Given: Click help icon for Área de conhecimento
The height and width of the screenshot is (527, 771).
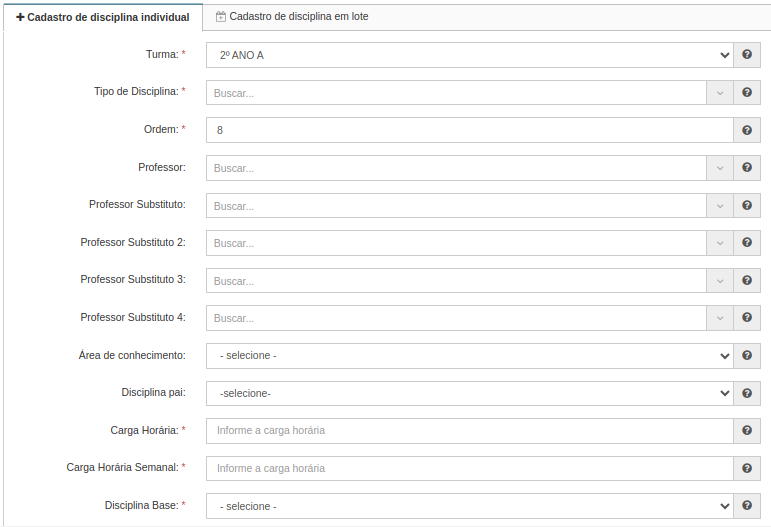Looking at the screenshot, I should click(746, 355).
